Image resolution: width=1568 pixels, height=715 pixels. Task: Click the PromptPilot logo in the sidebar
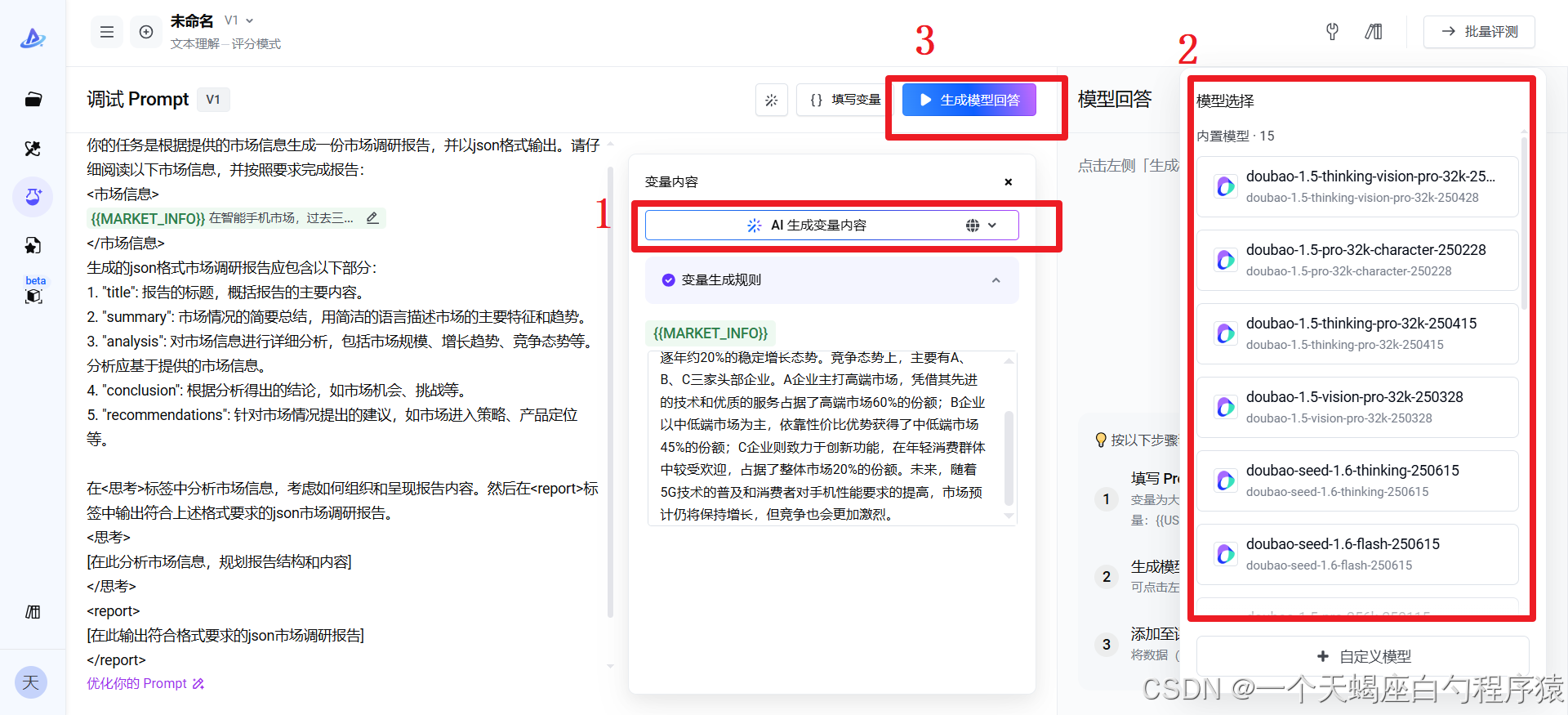click(x=33, y=38)
